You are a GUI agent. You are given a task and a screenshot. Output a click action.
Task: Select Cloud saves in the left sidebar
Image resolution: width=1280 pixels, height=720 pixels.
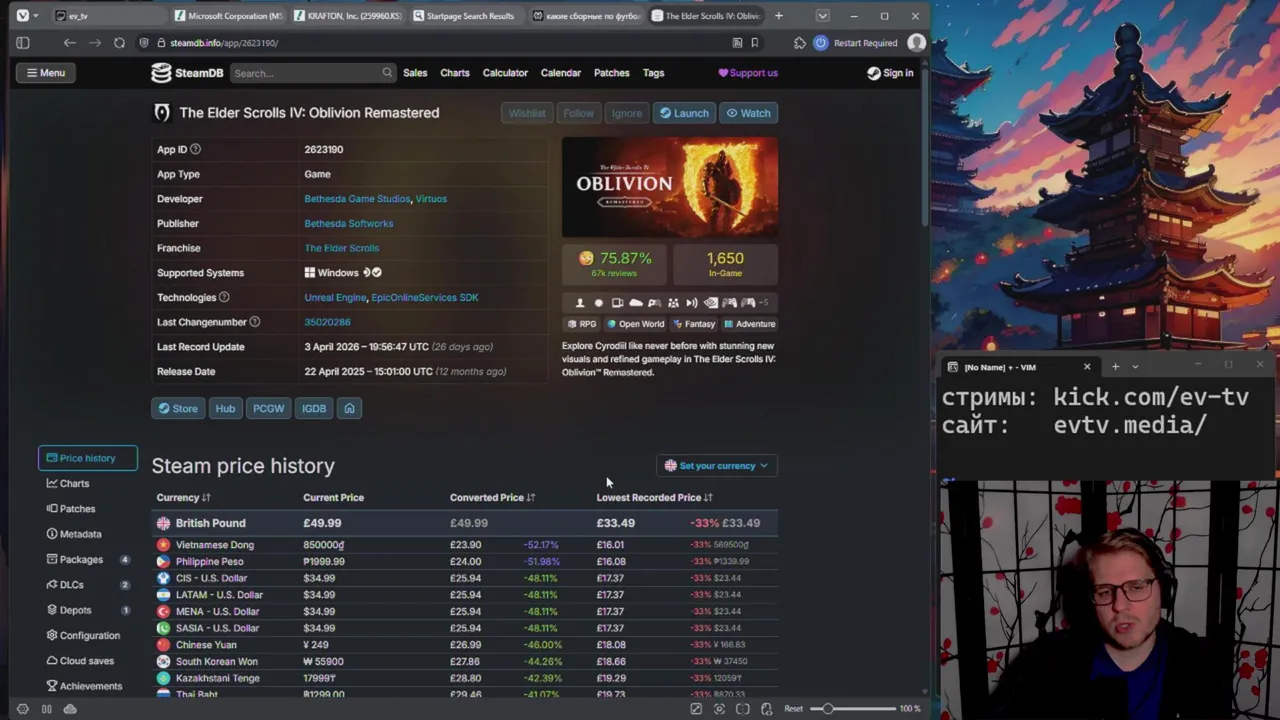80,661
